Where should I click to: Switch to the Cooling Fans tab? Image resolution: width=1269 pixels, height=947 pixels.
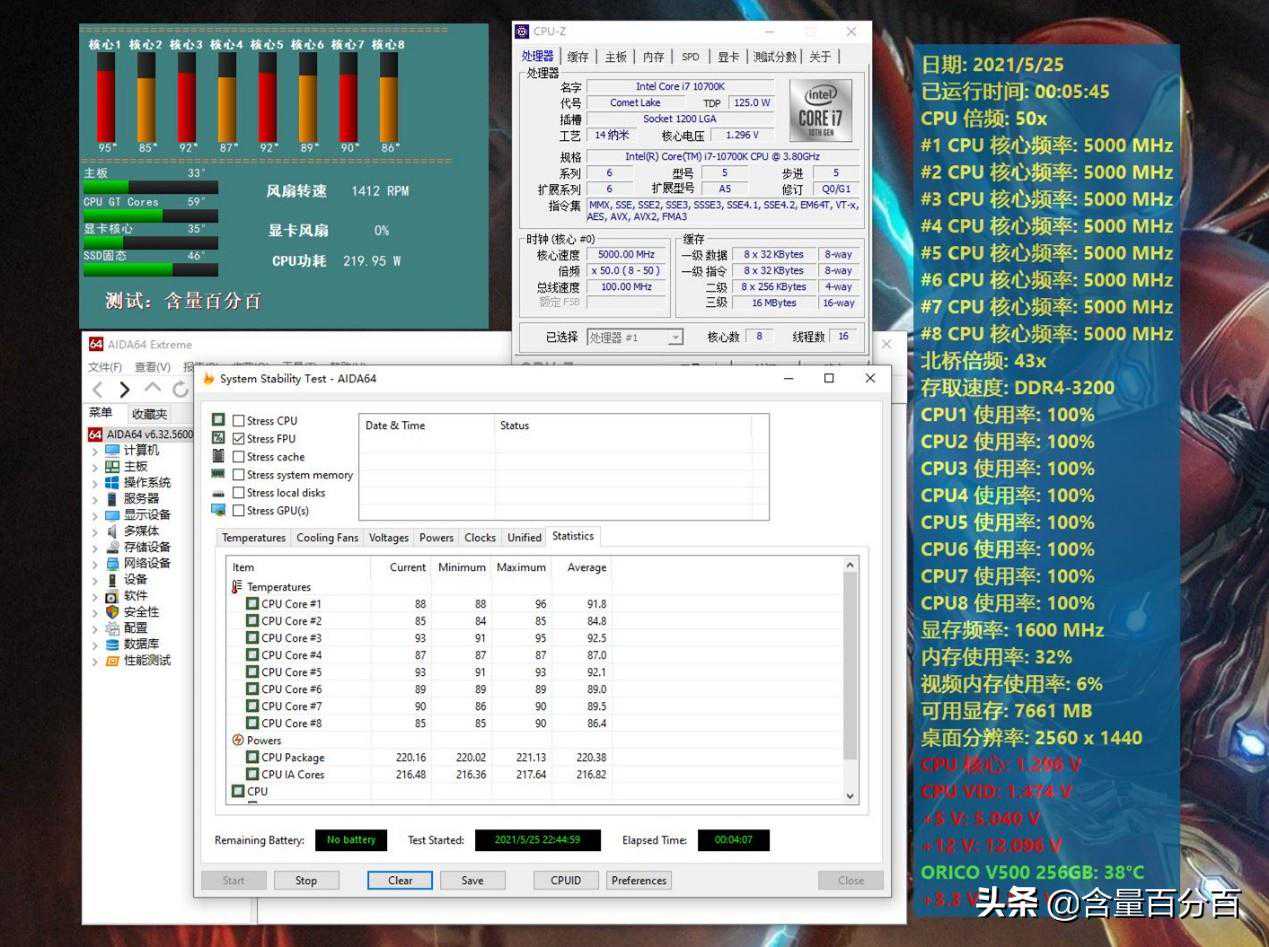327,538
